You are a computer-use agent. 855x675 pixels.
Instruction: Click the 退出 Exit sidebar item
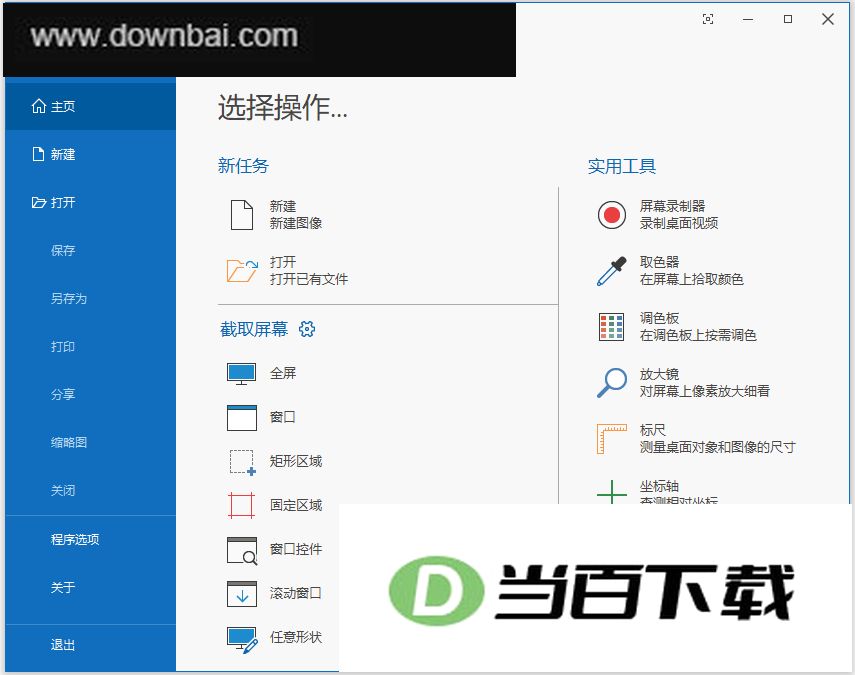tap(91, 645)
